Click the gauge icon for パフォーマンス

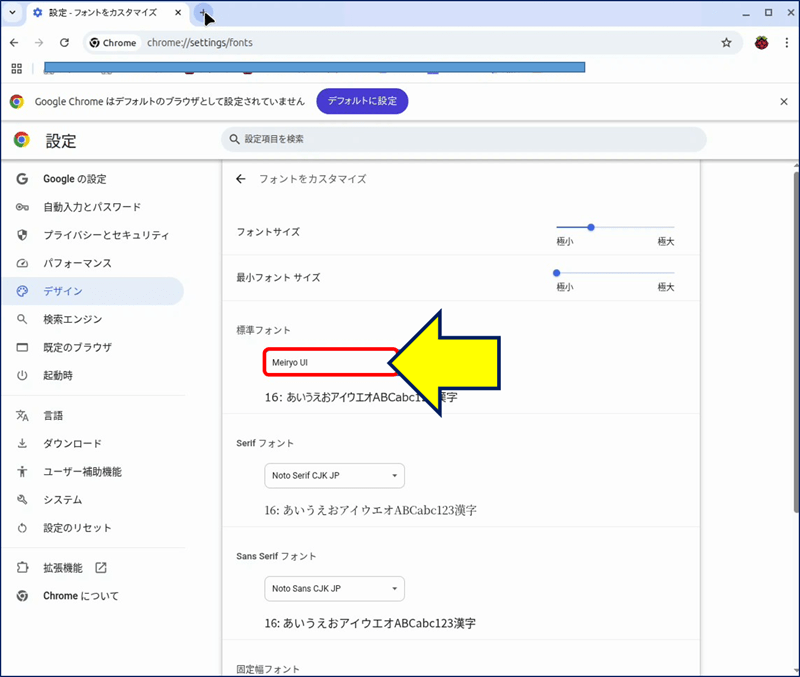pos(22,263)
